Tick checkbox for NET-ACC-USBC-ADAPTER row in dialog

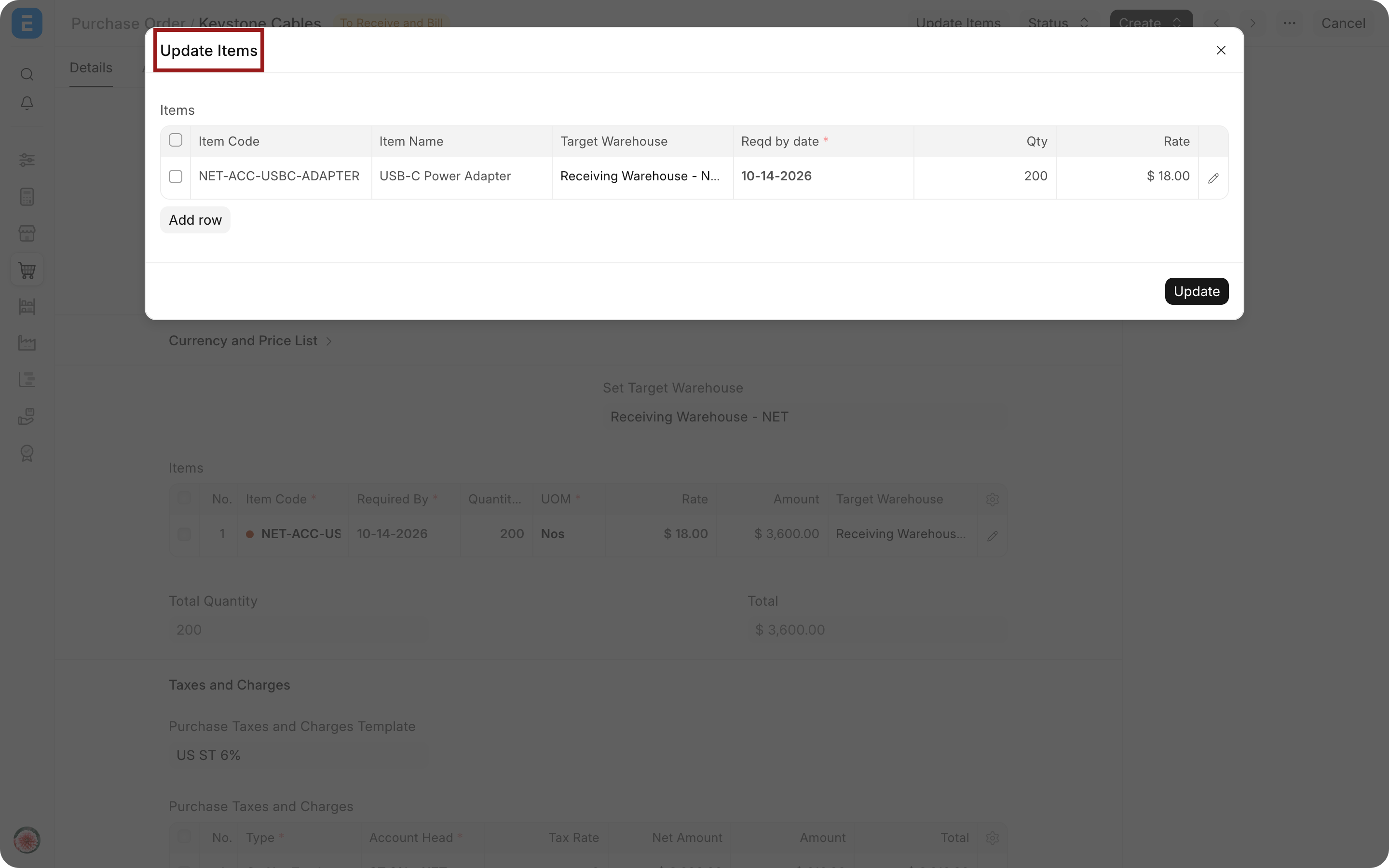point(176,176)
